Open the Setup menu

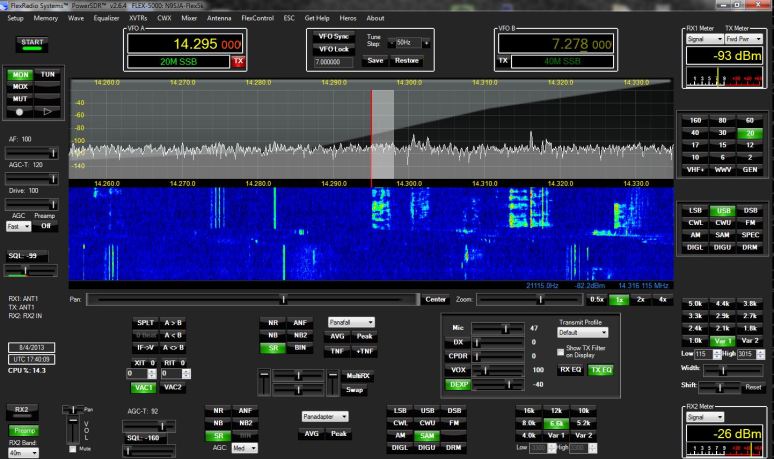click(x=15, y=18)
